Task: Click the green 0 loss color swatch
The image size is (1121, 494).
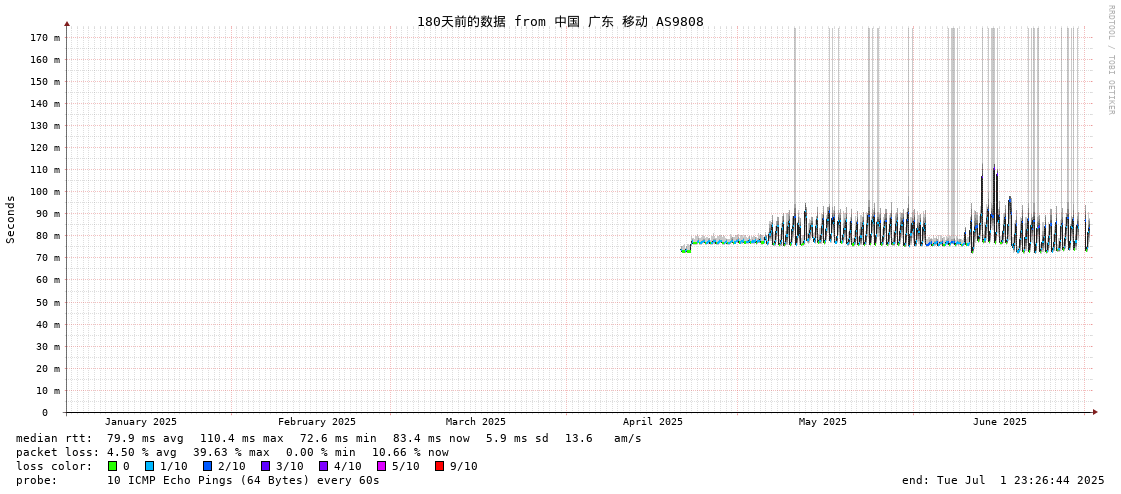Action: click(x=112, y=466)
